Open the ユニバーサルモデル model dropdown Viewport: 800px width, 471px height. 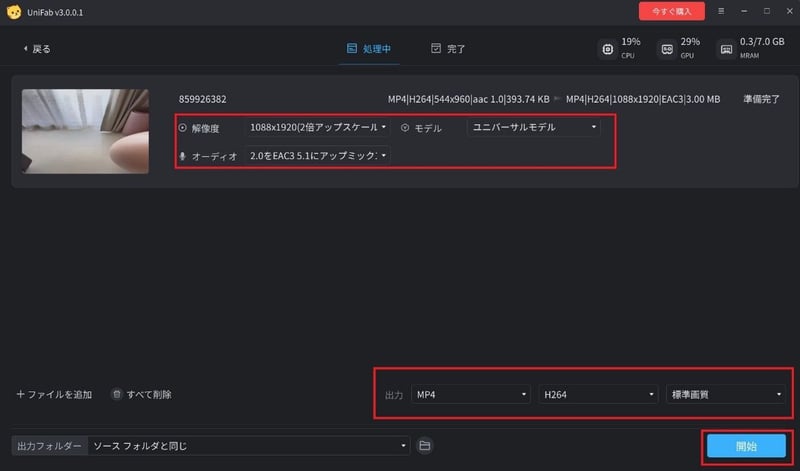coord(534,128)
